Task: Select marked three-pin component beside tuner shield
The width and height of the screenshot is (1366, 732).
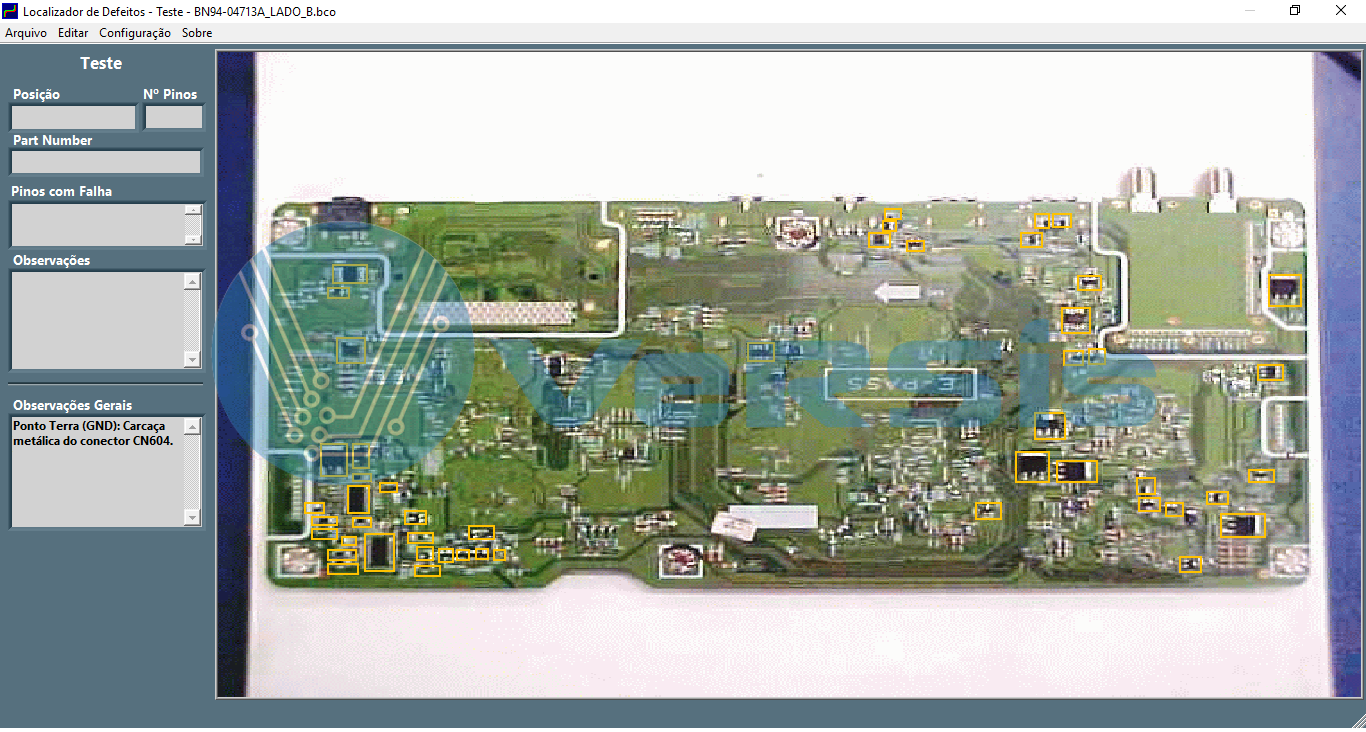Action: pos(1284,291)
